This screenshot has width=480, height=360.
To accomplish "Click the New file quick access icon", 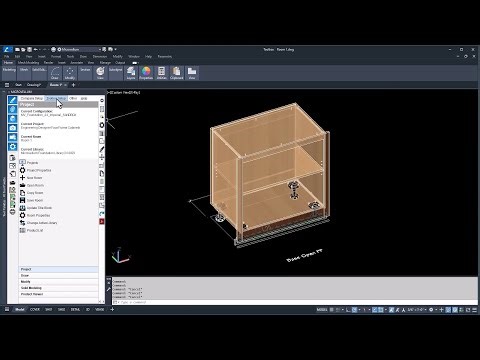I will 17,49.
